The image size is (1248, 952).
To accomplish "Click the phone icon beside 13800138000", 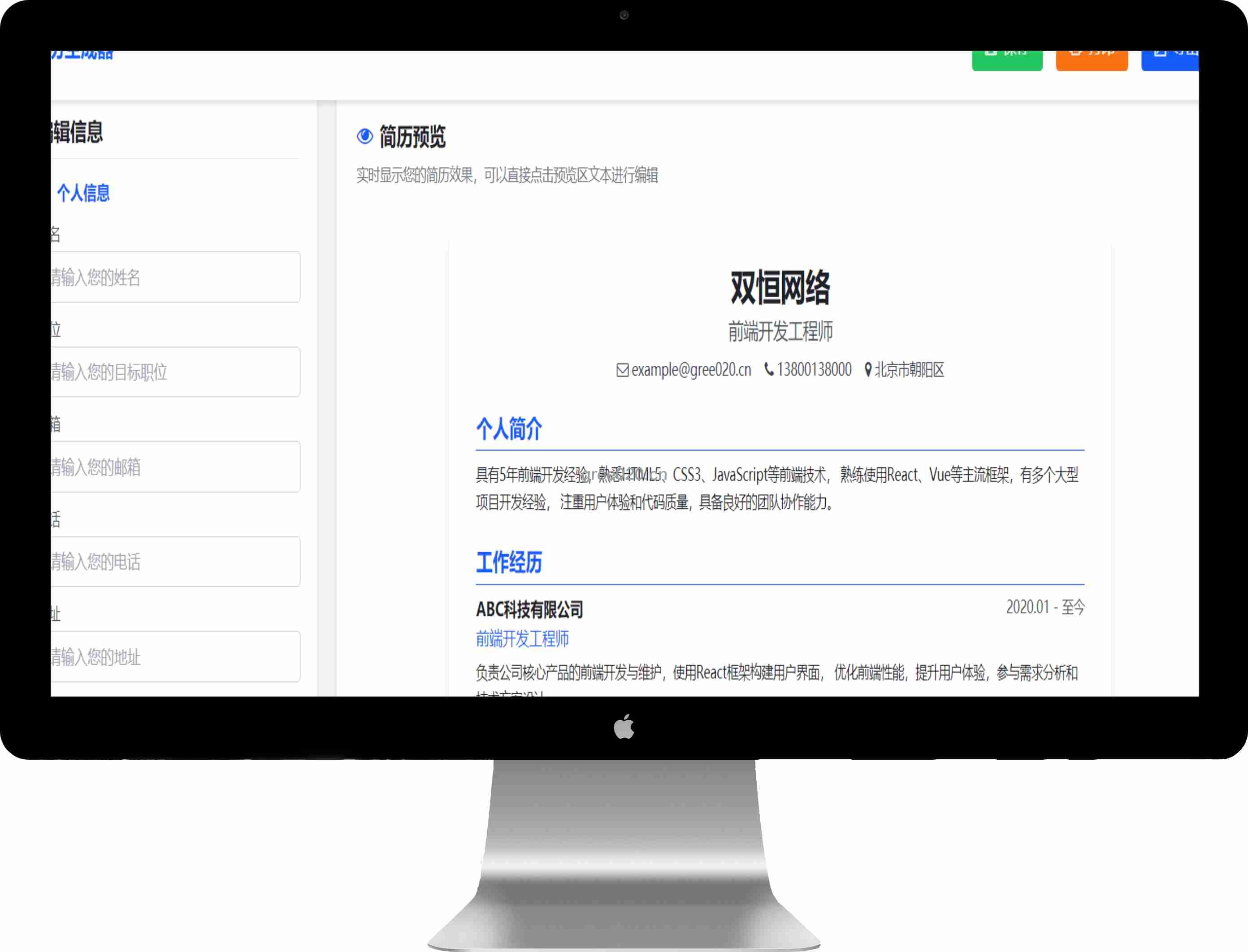I will [768, 369].
